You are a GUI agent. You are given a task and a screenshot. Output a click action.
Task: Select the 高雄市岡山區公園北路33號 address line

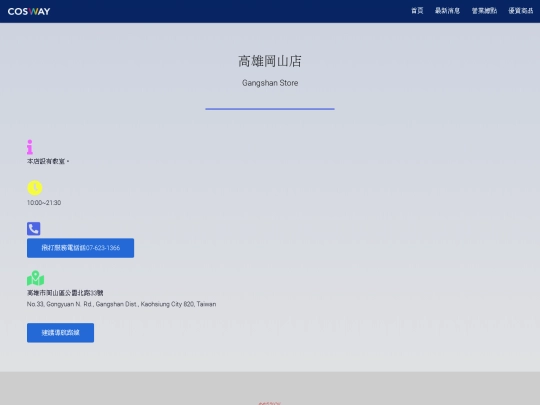tap(65, 293)
